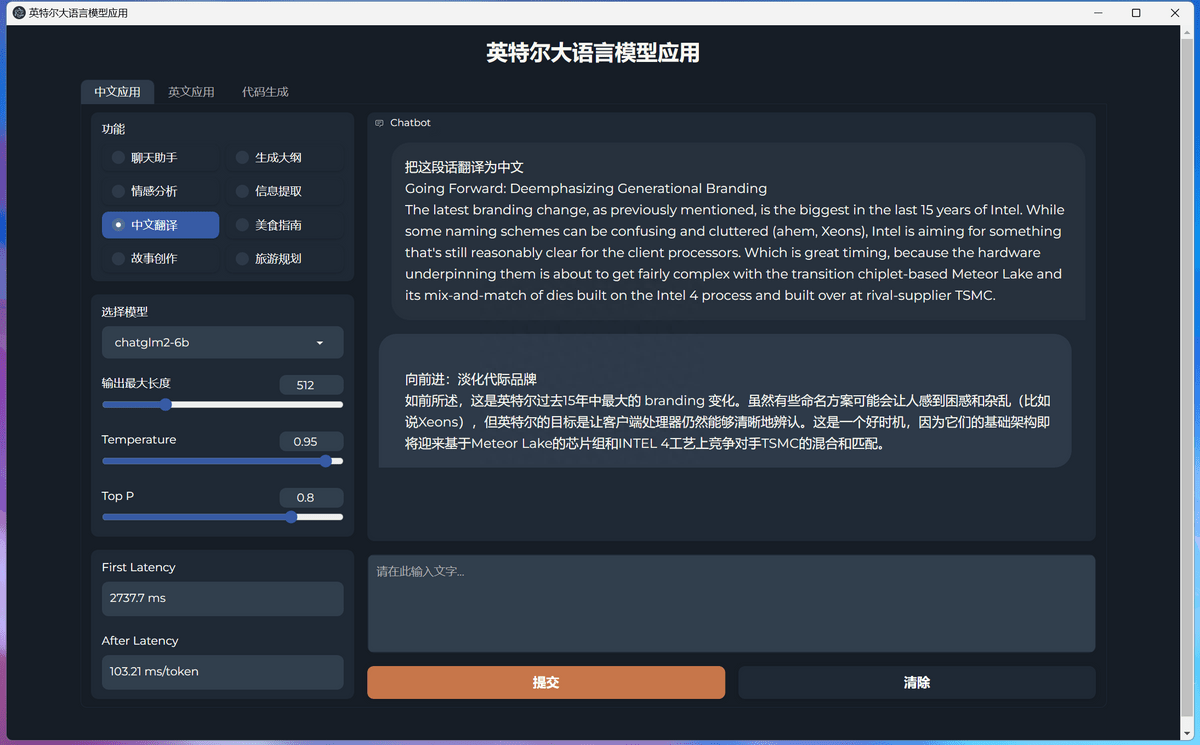Image resolution: width=1200 pixels, height=745 pixels.
Task: Open the chatglm2-6b model dropdown
Action: click(222, 342)
